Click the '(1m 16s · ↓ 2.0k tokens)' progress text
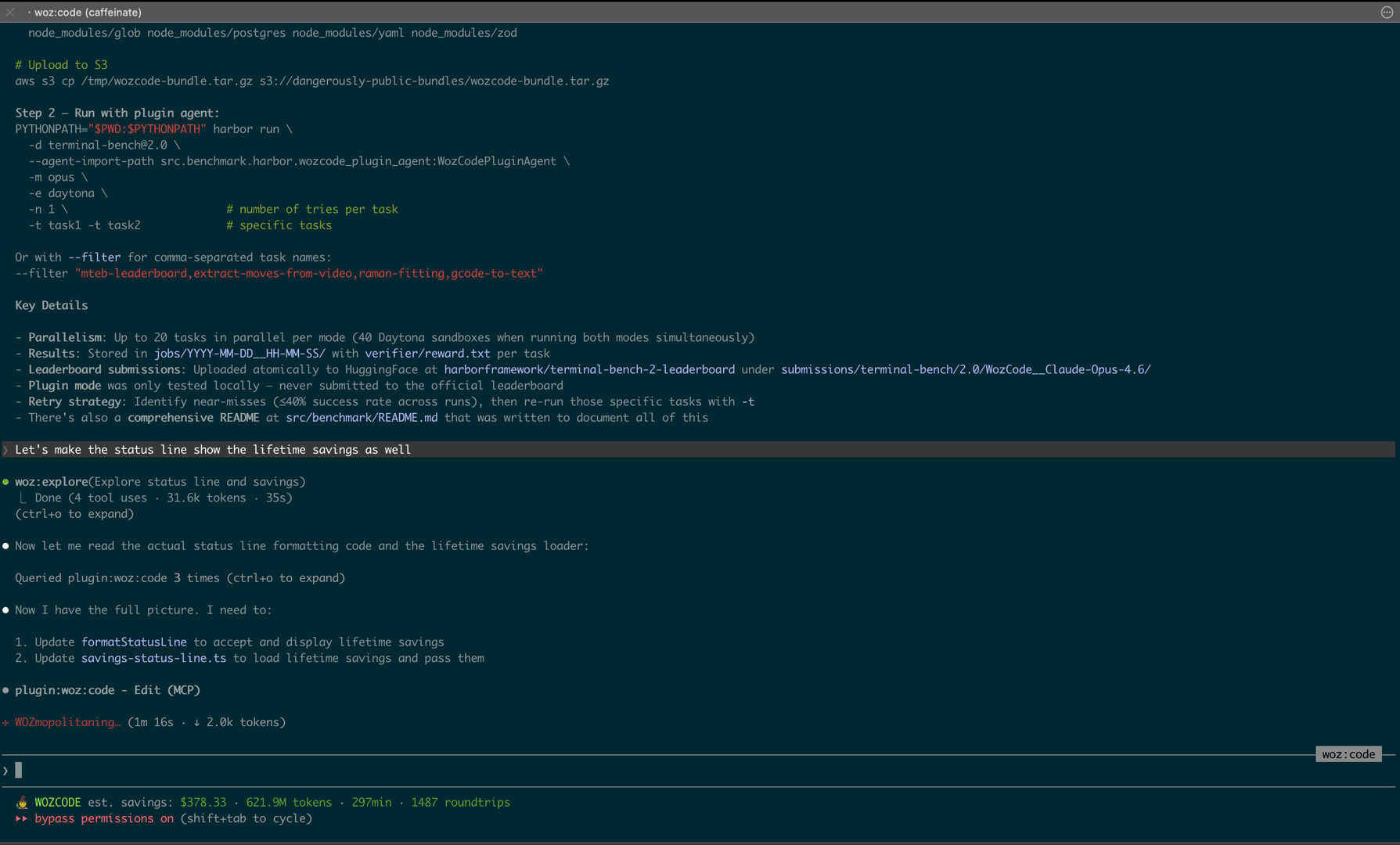The height and width of the screenshot is (845, 1400). (207, 723)
